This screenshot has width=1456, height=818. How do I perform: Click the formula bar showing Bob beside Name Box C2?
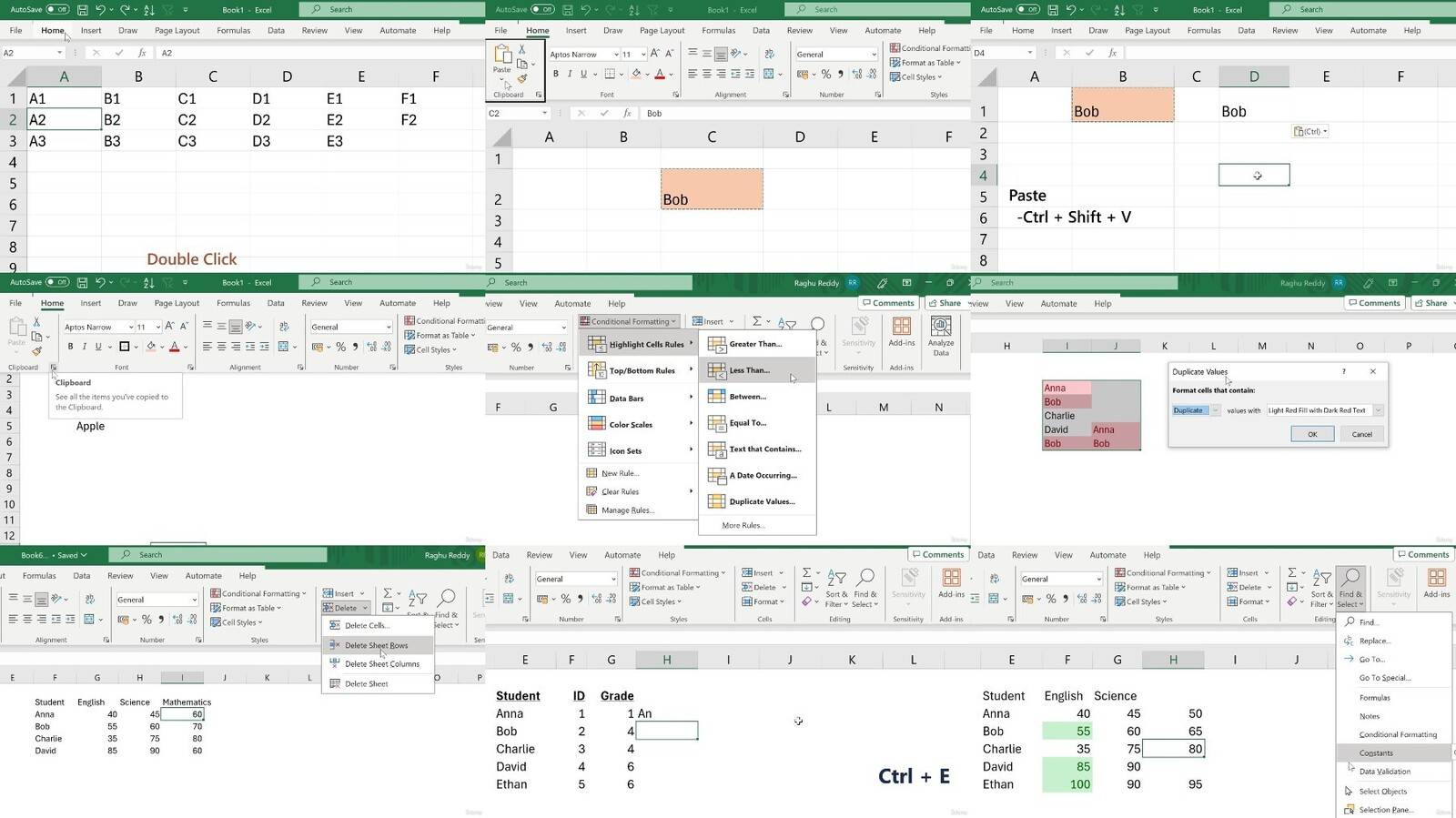click(x=804, y=114)
